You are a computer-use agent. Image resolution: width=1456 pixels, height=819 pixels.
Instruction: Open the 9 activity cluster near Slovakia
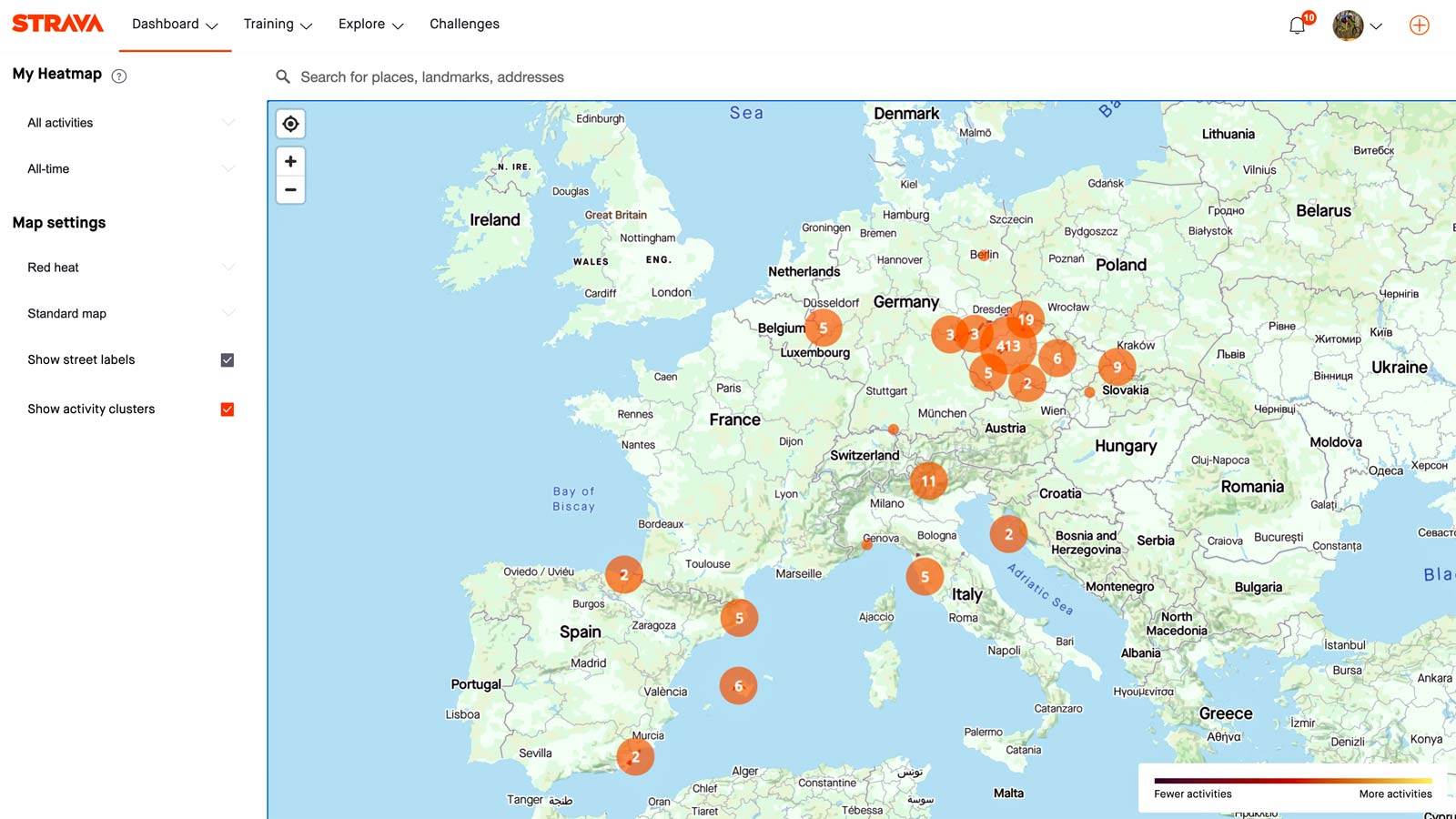(x=1117, y=368)
